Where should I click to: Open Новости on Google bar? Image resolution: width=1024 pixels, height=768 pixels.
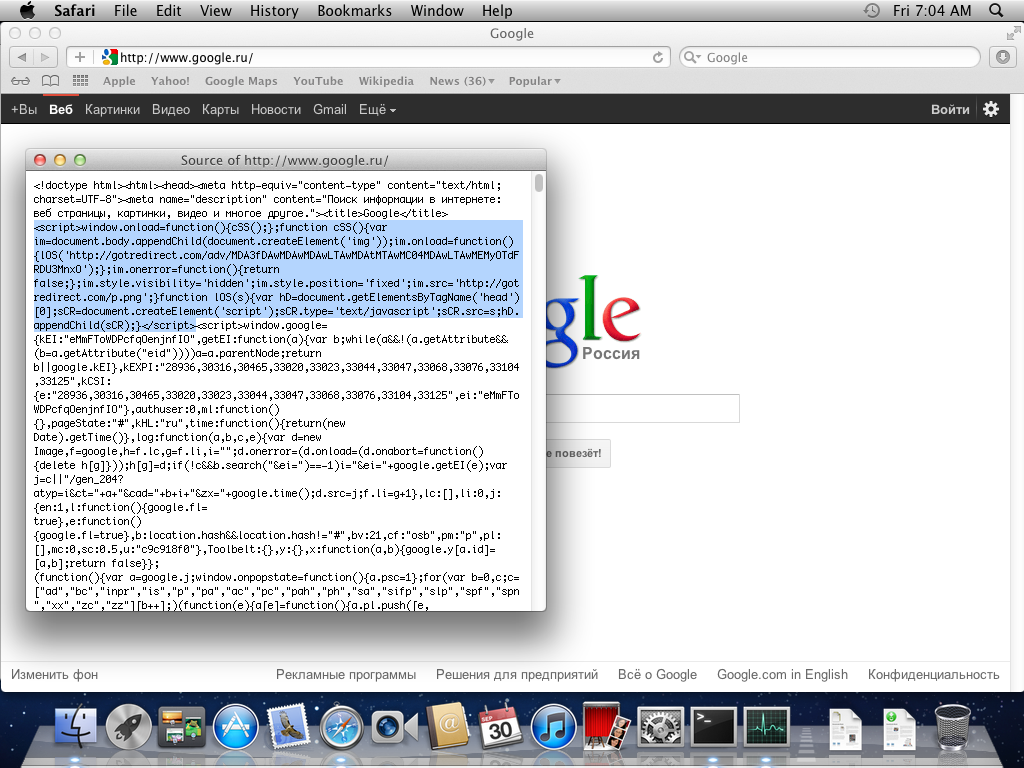[x=276, y=110]
